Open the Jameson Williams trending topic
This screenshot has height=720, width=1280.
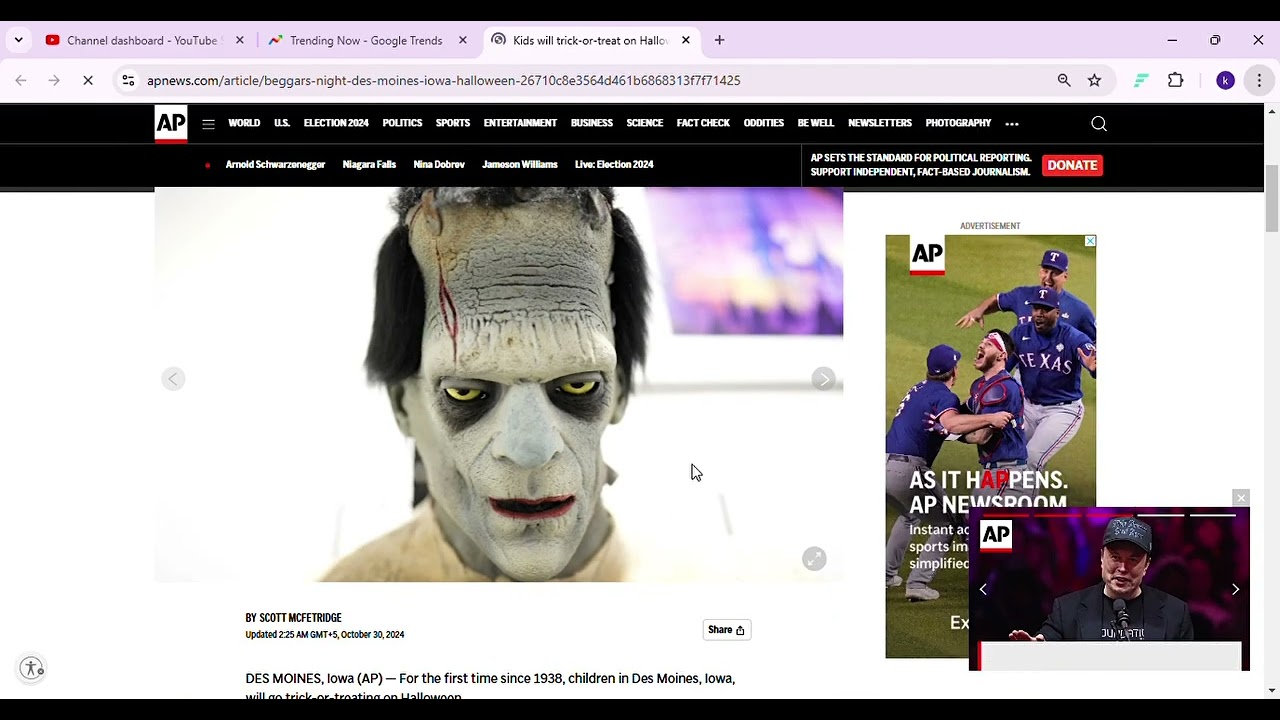[520, 164]
